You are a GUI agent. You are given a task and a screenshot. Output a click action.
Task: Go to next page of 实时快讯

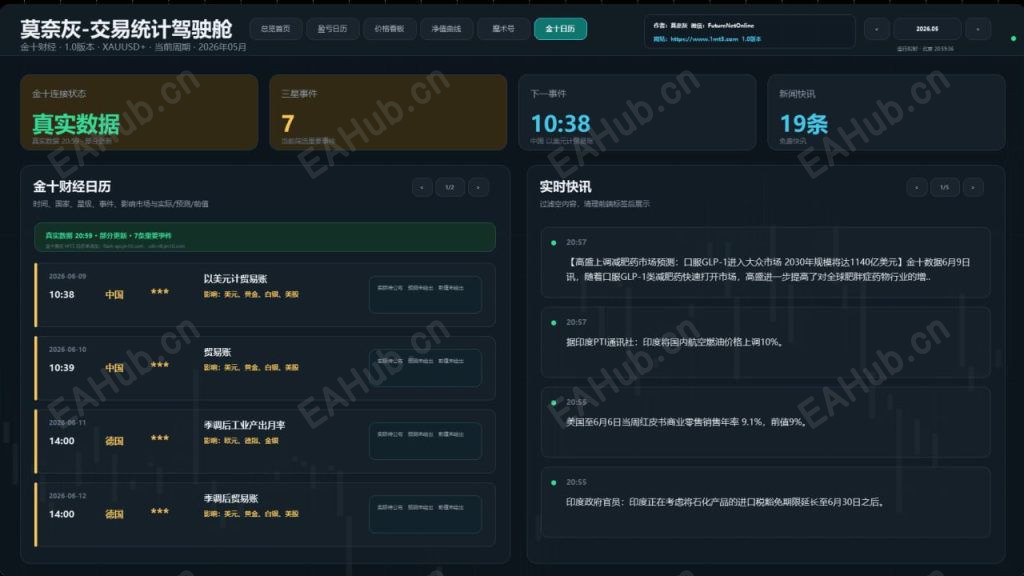point(972,187)
